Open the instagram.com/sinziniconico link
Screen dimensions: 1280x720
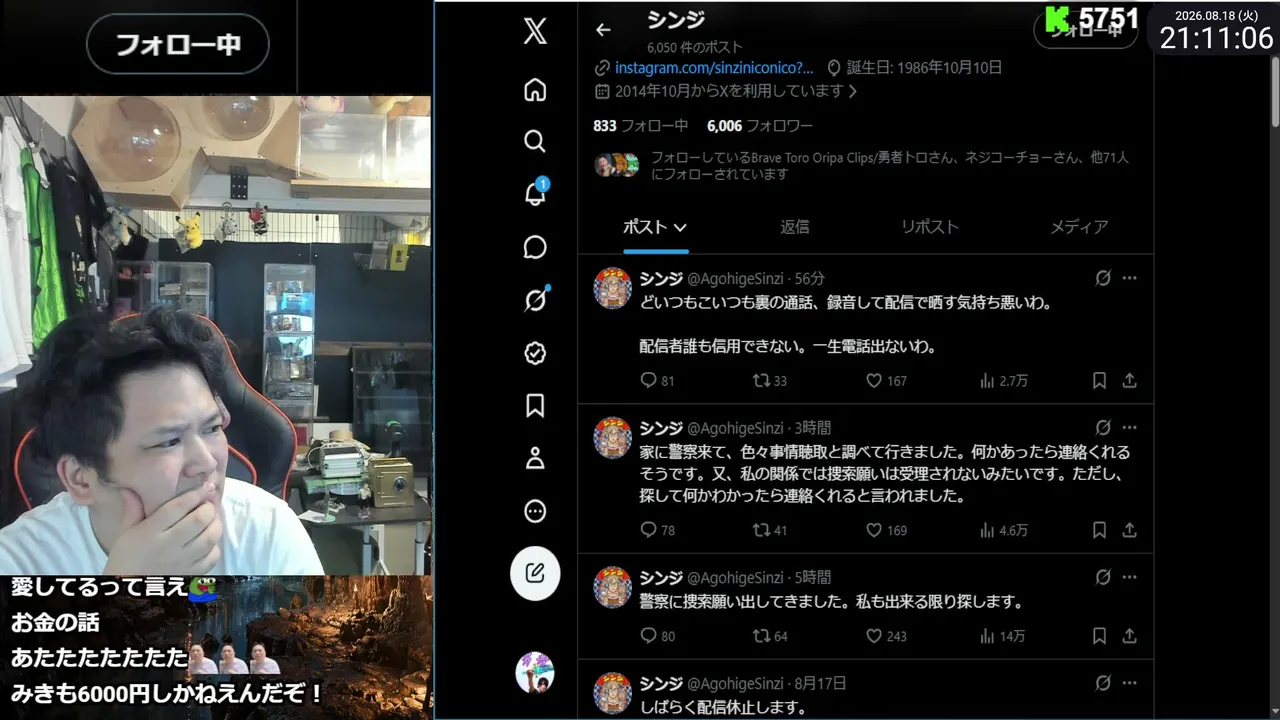714,68
